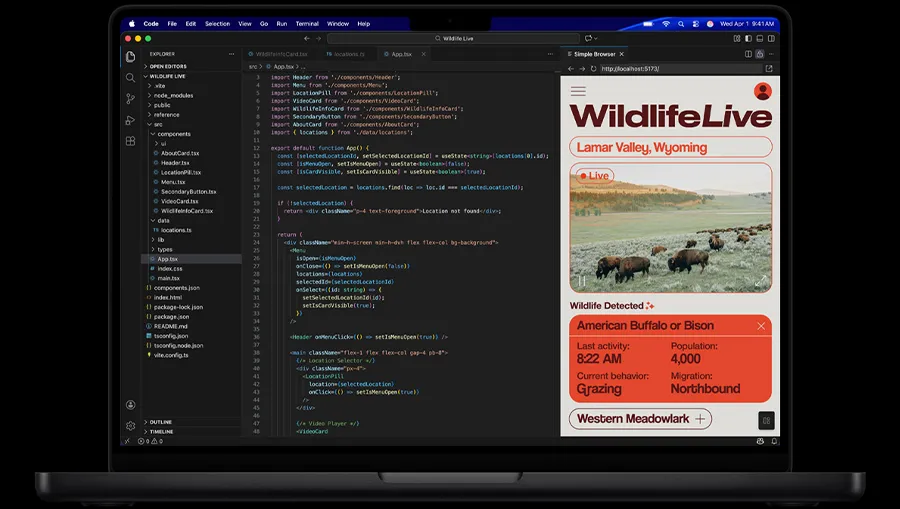Close the American Buffalo info card
Viewport: 900px width, 509px height.
click(x=761, y=326)
